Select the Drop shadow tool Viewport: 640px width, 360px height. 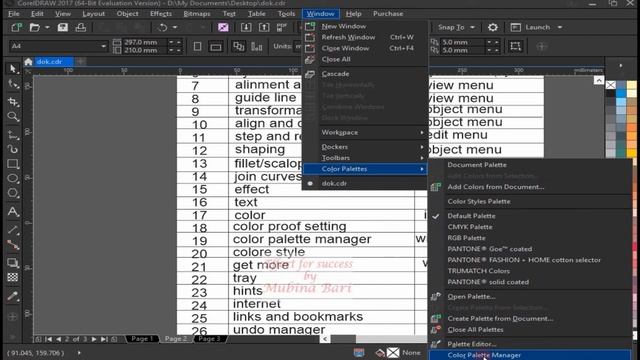13,262
